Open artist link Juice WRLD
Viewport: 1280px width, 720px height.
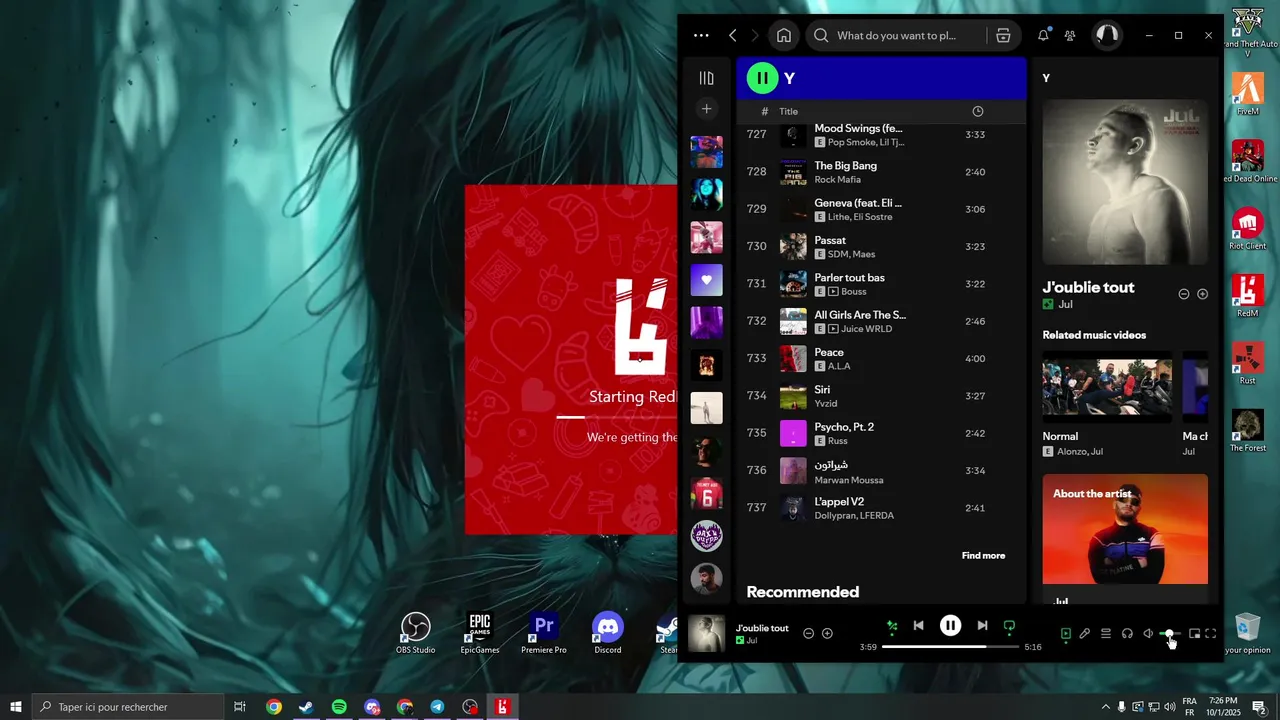866,328
